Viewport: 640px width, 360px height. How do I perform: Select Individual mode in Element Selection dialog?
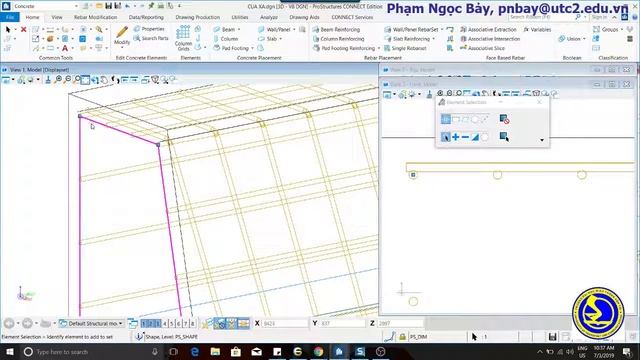point(446,119)
